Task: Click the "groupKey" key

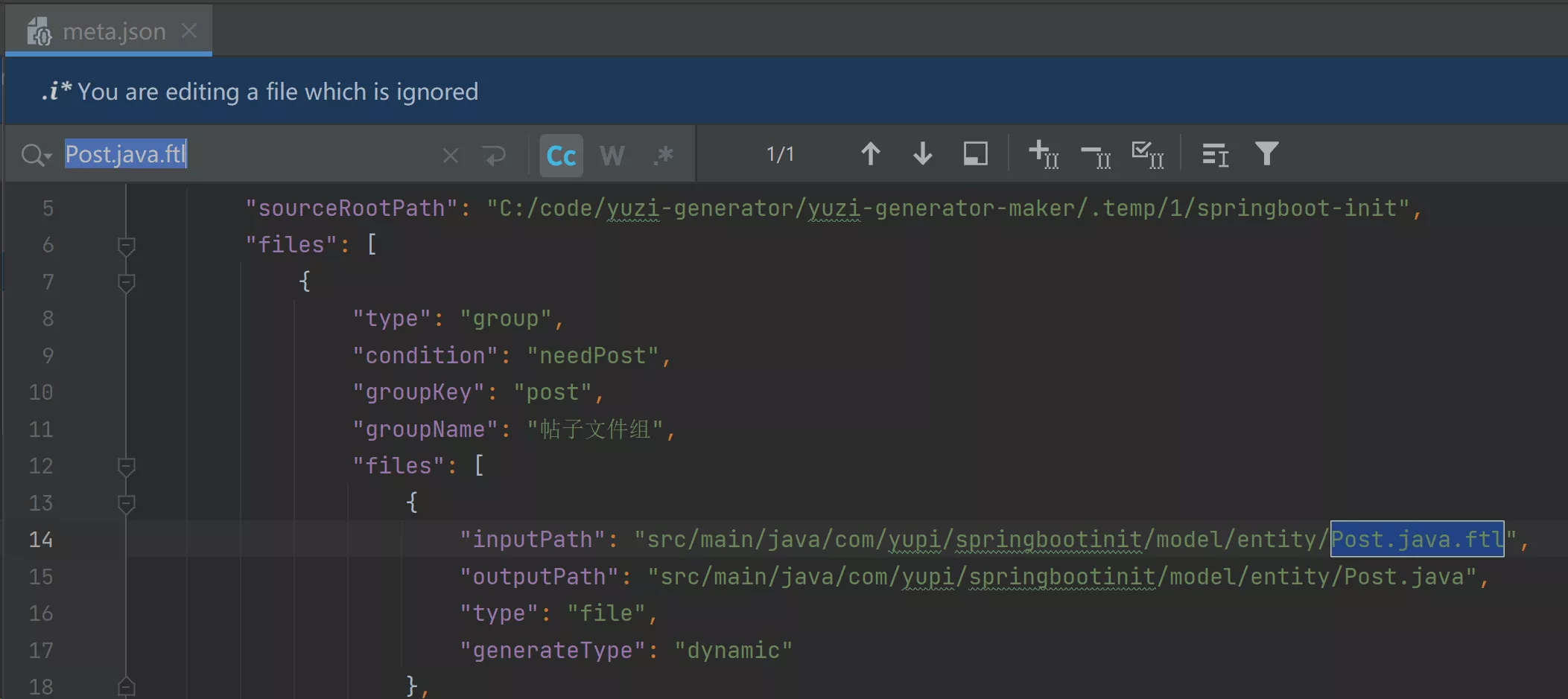Action: 419,392
